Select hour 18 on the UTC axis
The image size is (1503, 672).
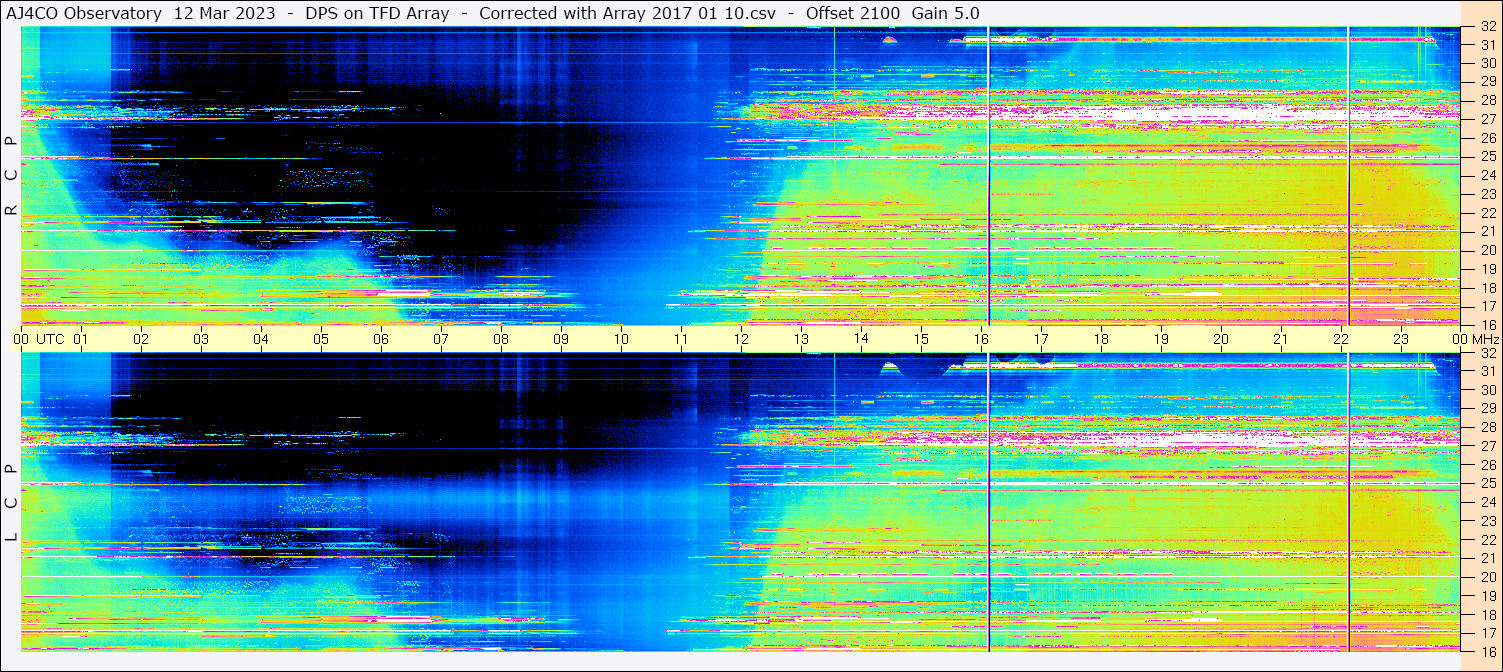coord(1101,339)
